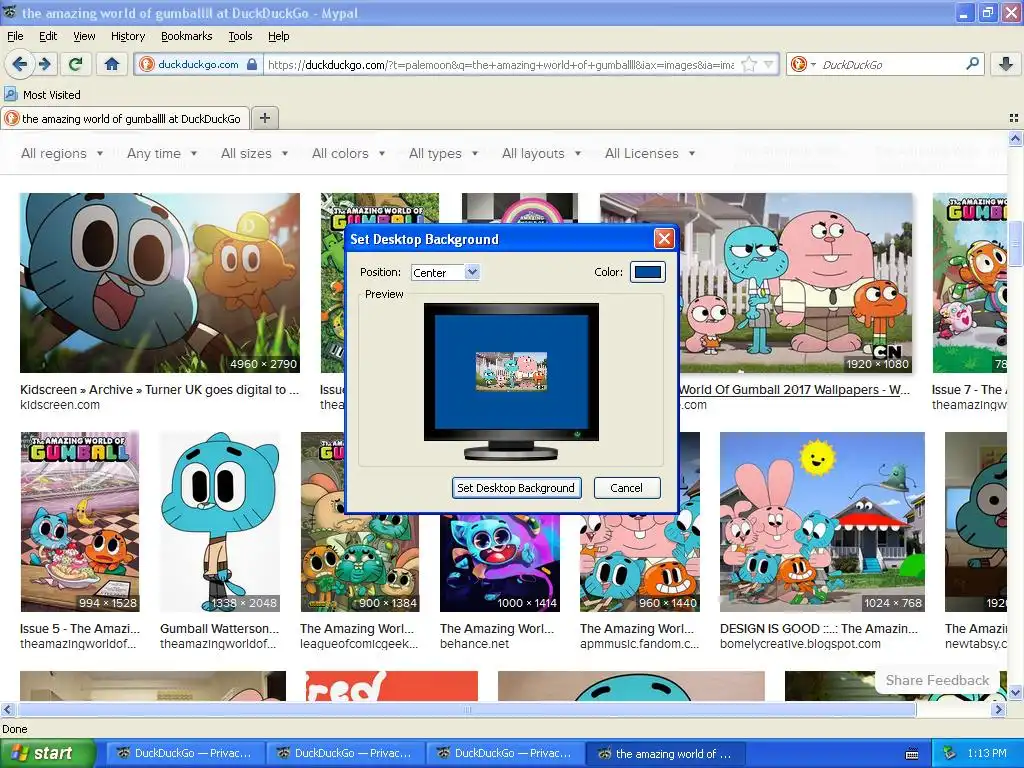
Task: Open the Most Visited bookmarks folder
Action: [x=42, y=95]
